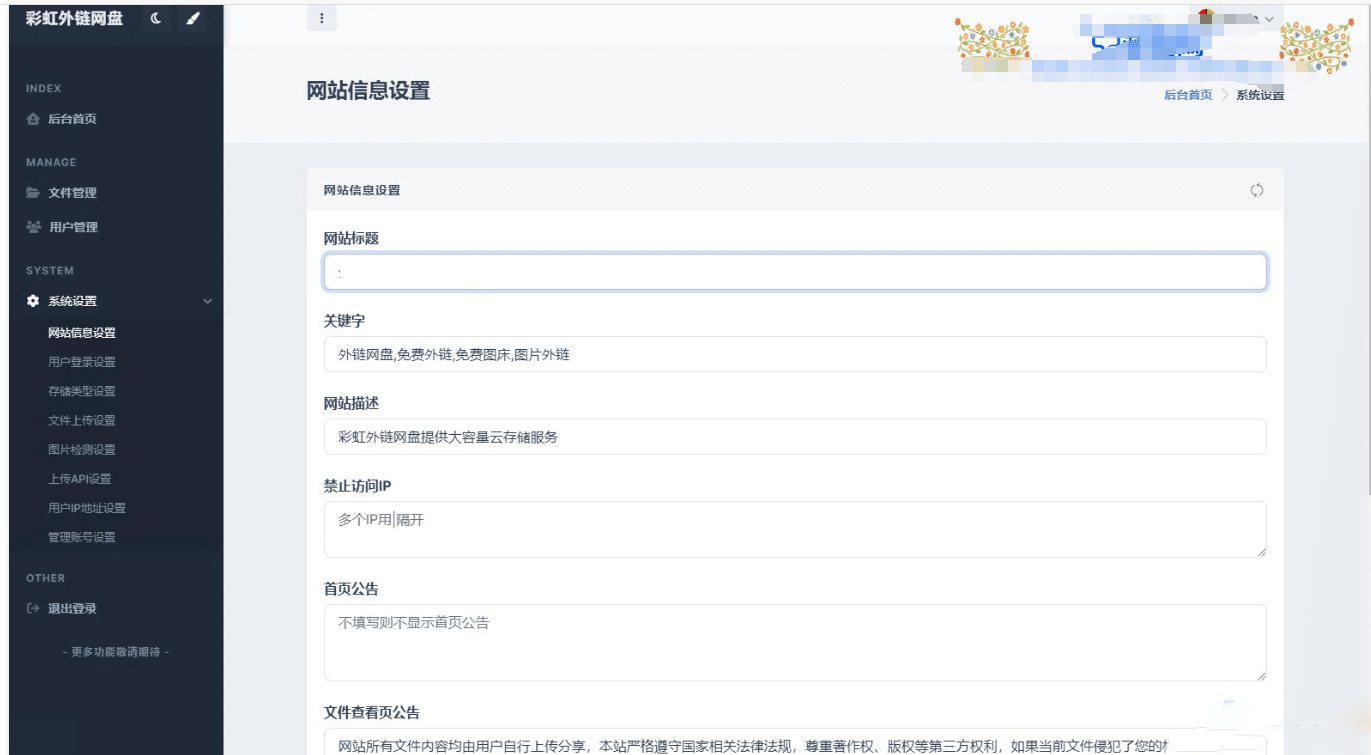Click the paintbrush theme icon
The width and height of the screenshot is (1371, 755).
[x=192, y=18]
